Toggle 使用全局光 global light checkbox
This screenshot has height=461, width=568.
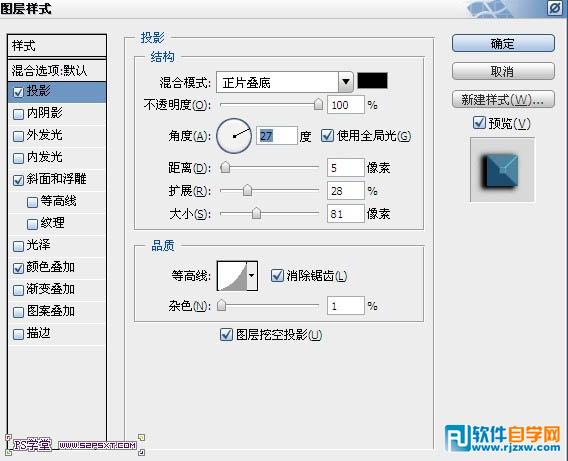tap(327, 136)
